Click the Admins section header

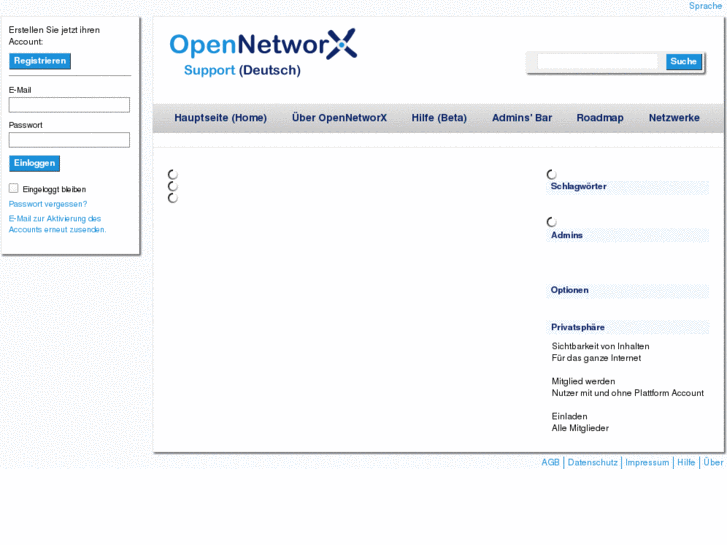point(627,235)
